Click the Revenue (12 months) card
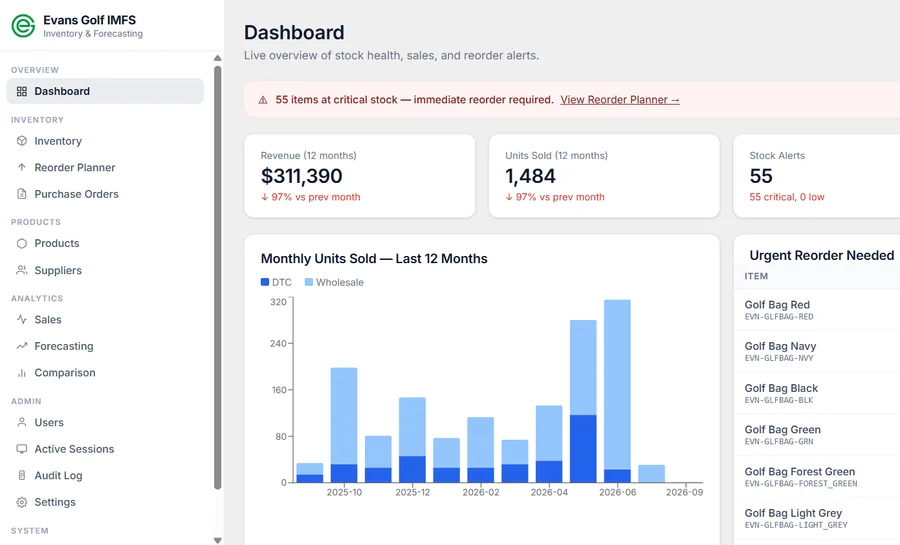900x545 pixels. pyautogui.click(x=360, y=176)
